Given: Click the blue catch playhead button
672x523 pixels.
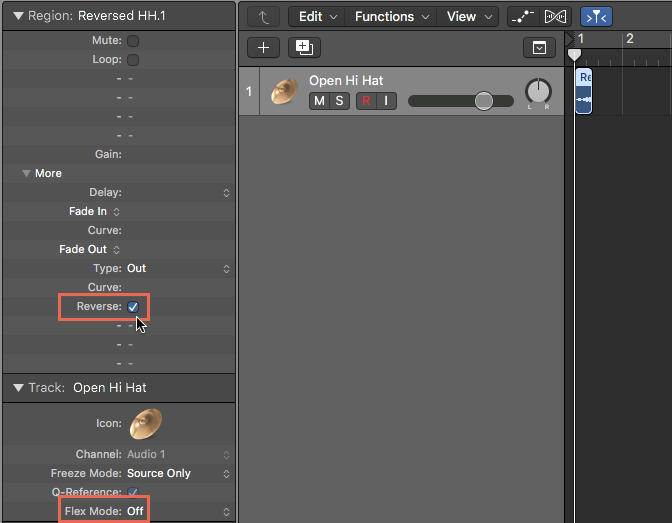Looking at the screenshot, I should [x=596, y=17].
